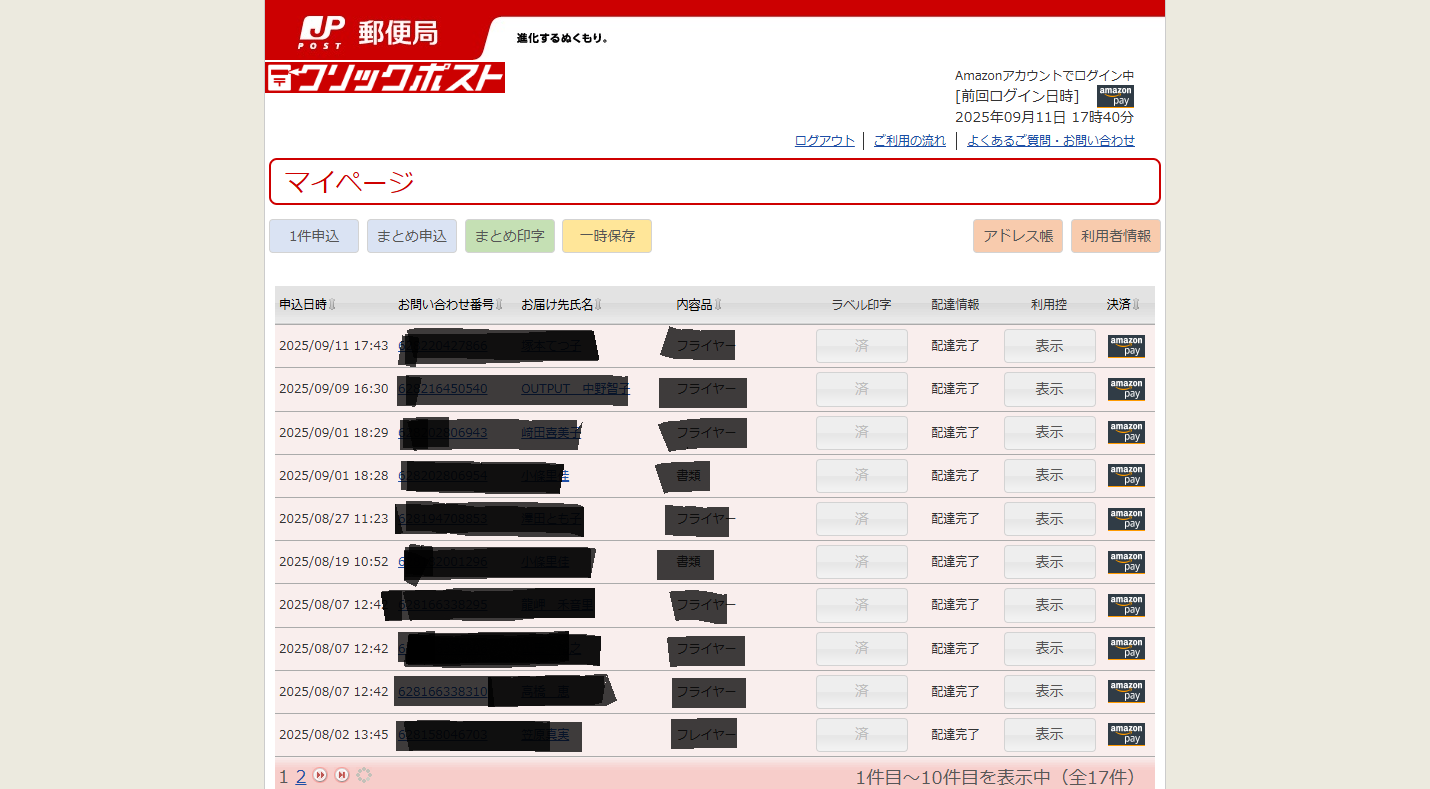Image resolution: width=1430 pixels, height=789 pixels.
Task: Sort by 内容品 using its arrow icon
Action: point(717,305)
